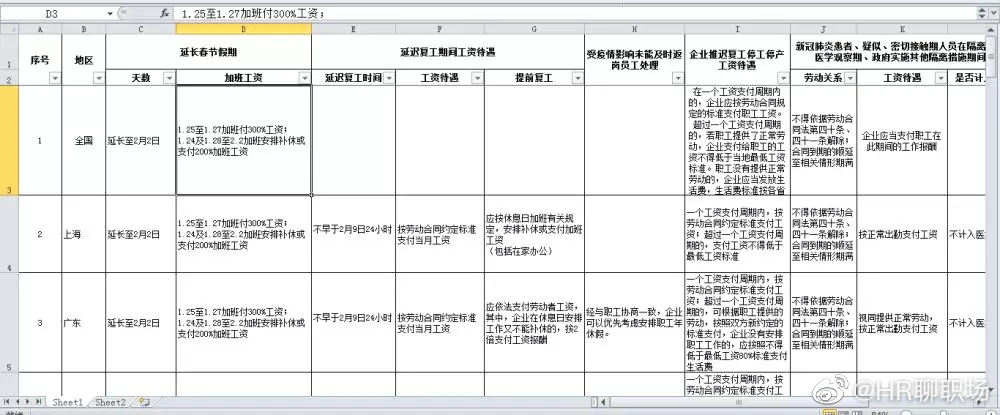Click the 企业应当支付职工在此期间的工作报酬 cell
Viewport: 1000px width, 415px height.
click(x=902, y=140)
